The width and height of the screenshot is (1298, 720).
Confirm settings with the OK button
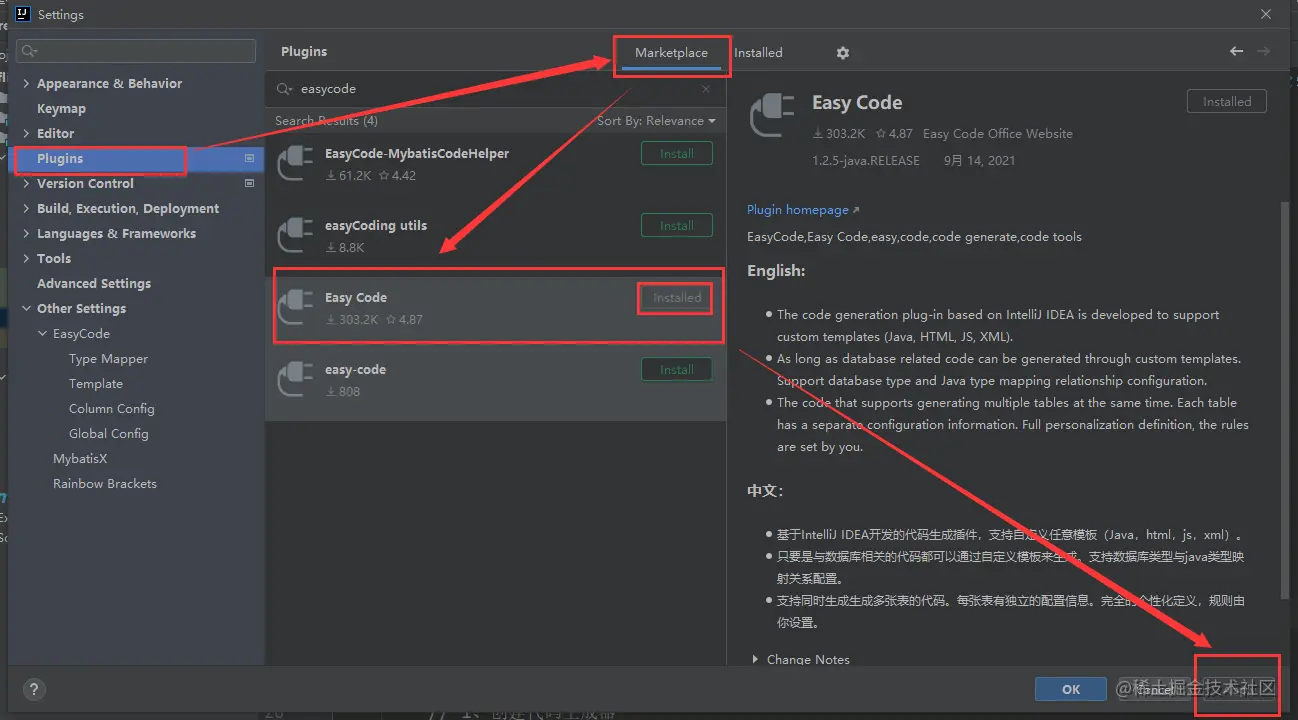[1071, 689]
